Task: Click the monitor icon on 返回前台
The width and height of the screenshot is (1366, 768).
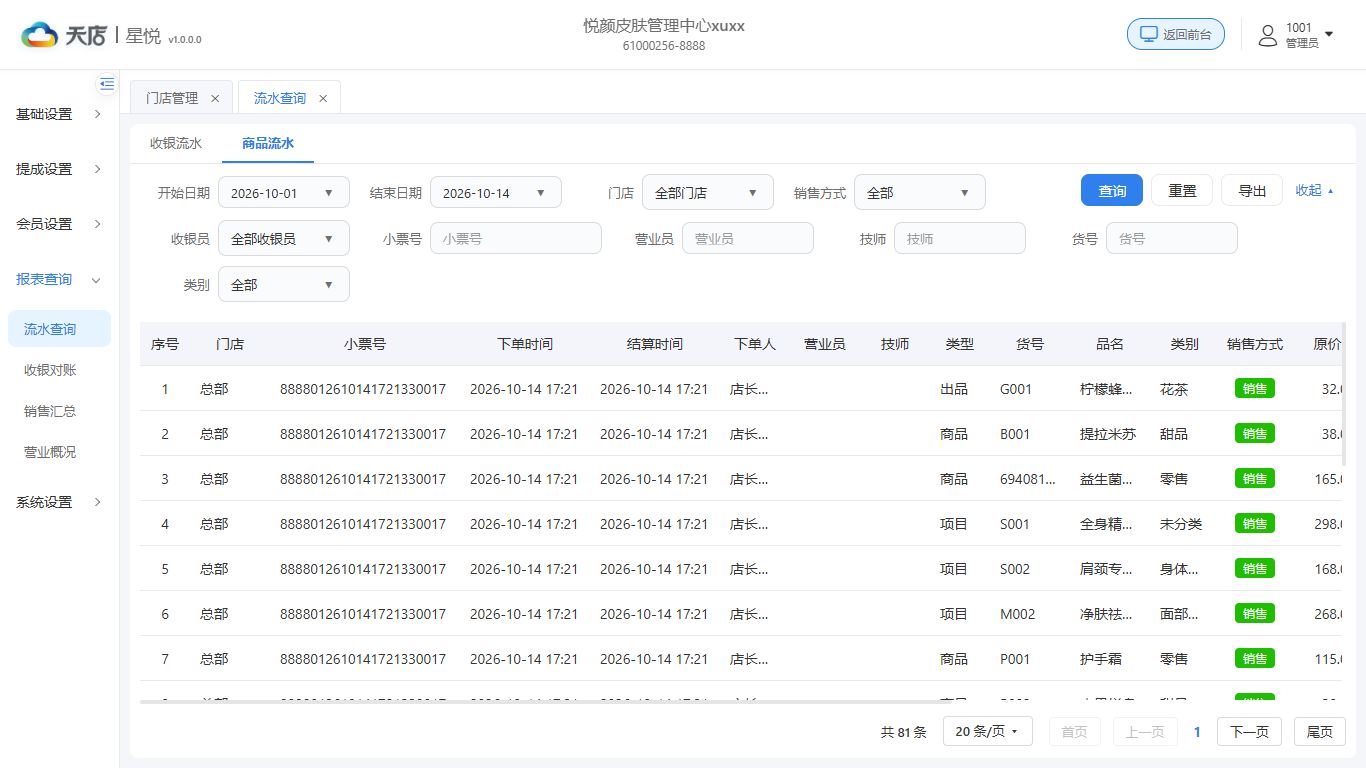Action: tap(1149, 34)
